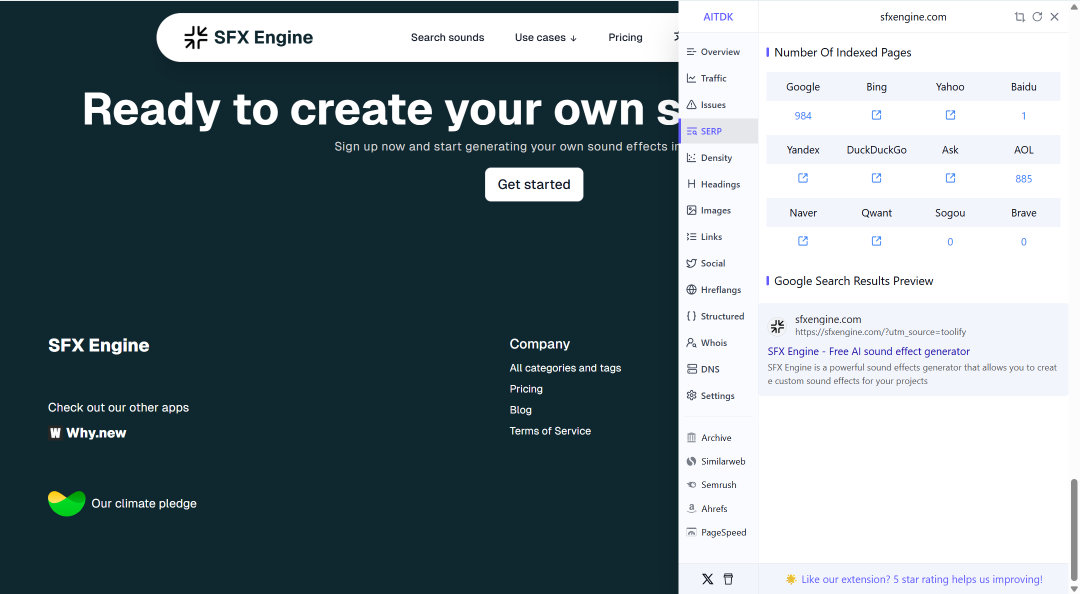Click Pricing in the Company footer
This screenshot has width=1080, height=594.
pos(526,389)
